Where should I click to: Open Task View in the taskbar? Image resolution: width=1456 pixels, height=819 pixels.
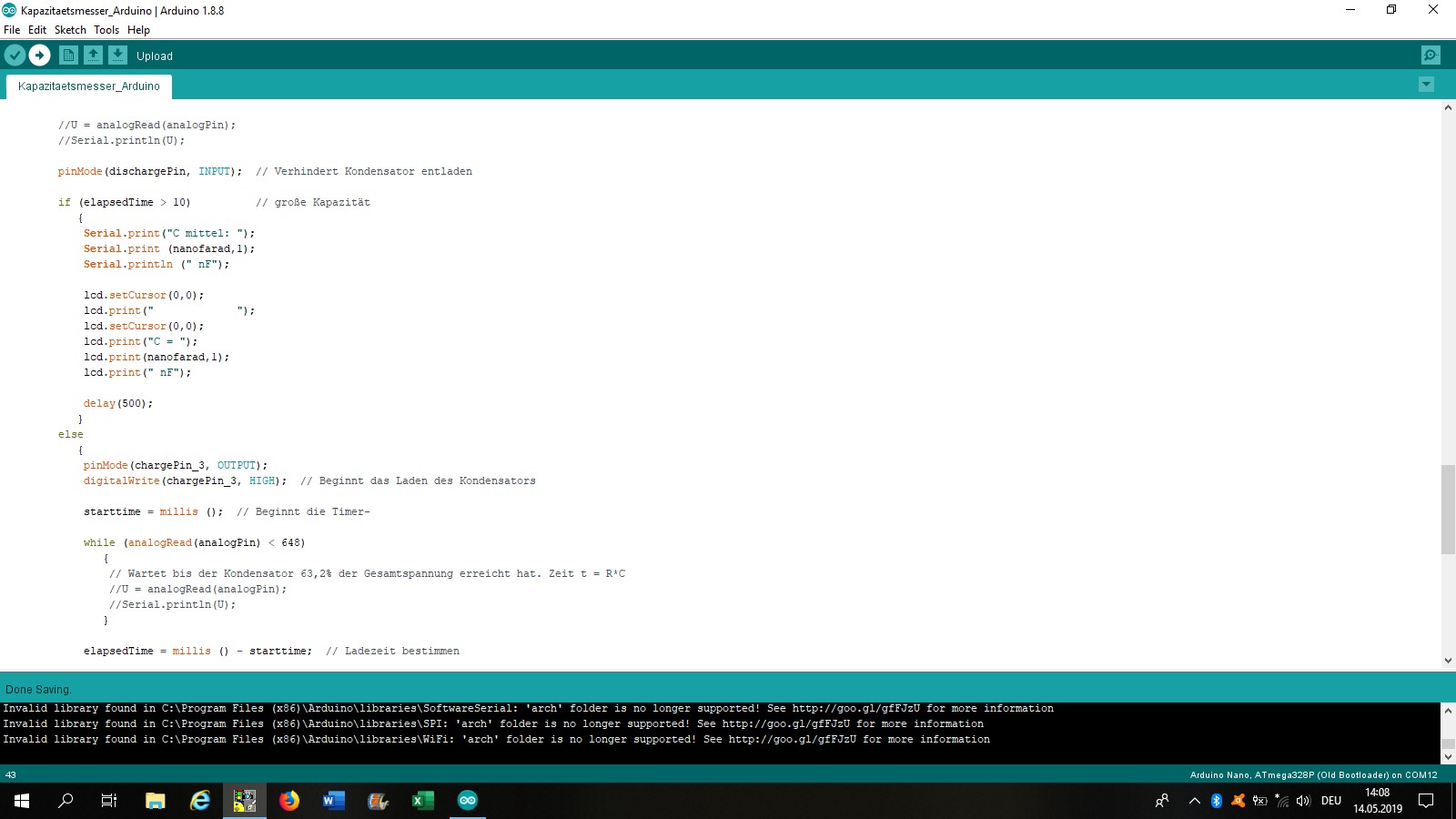tap(109, 801)
